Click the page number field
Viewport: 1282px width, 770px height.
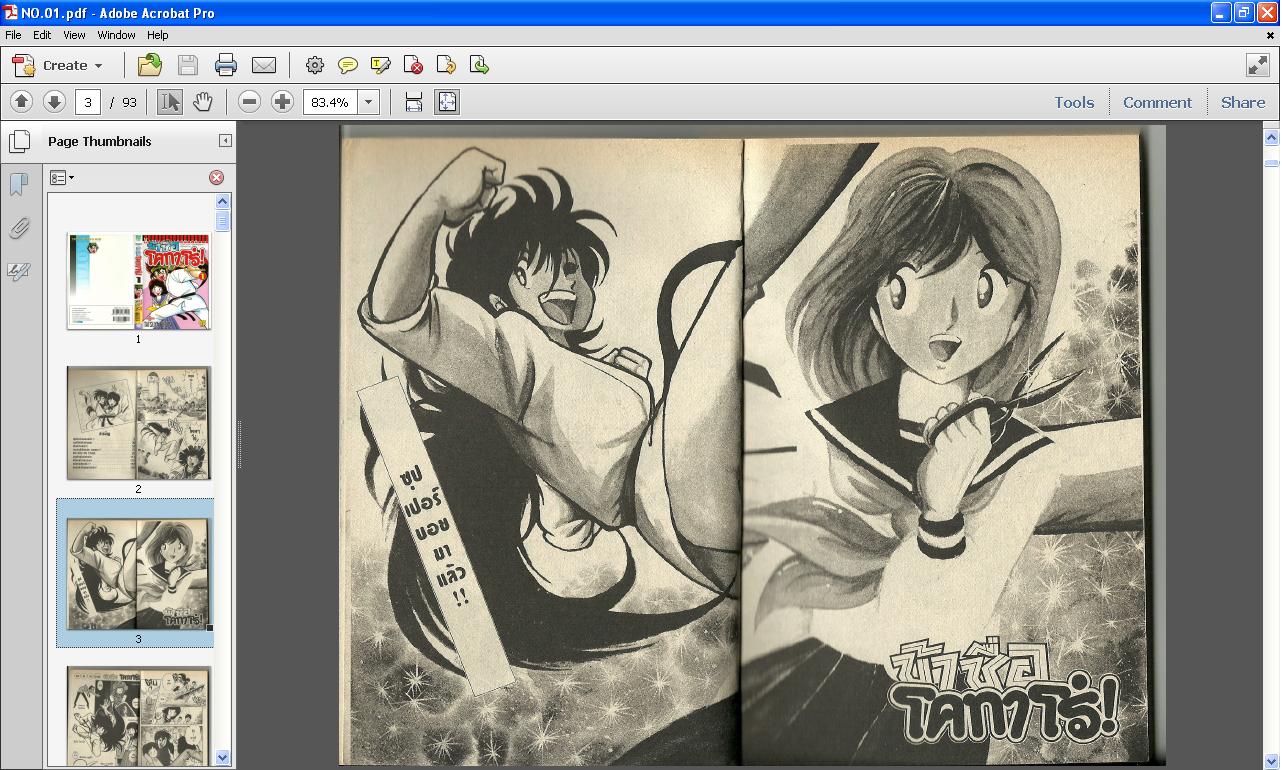(x=87, y=102)
